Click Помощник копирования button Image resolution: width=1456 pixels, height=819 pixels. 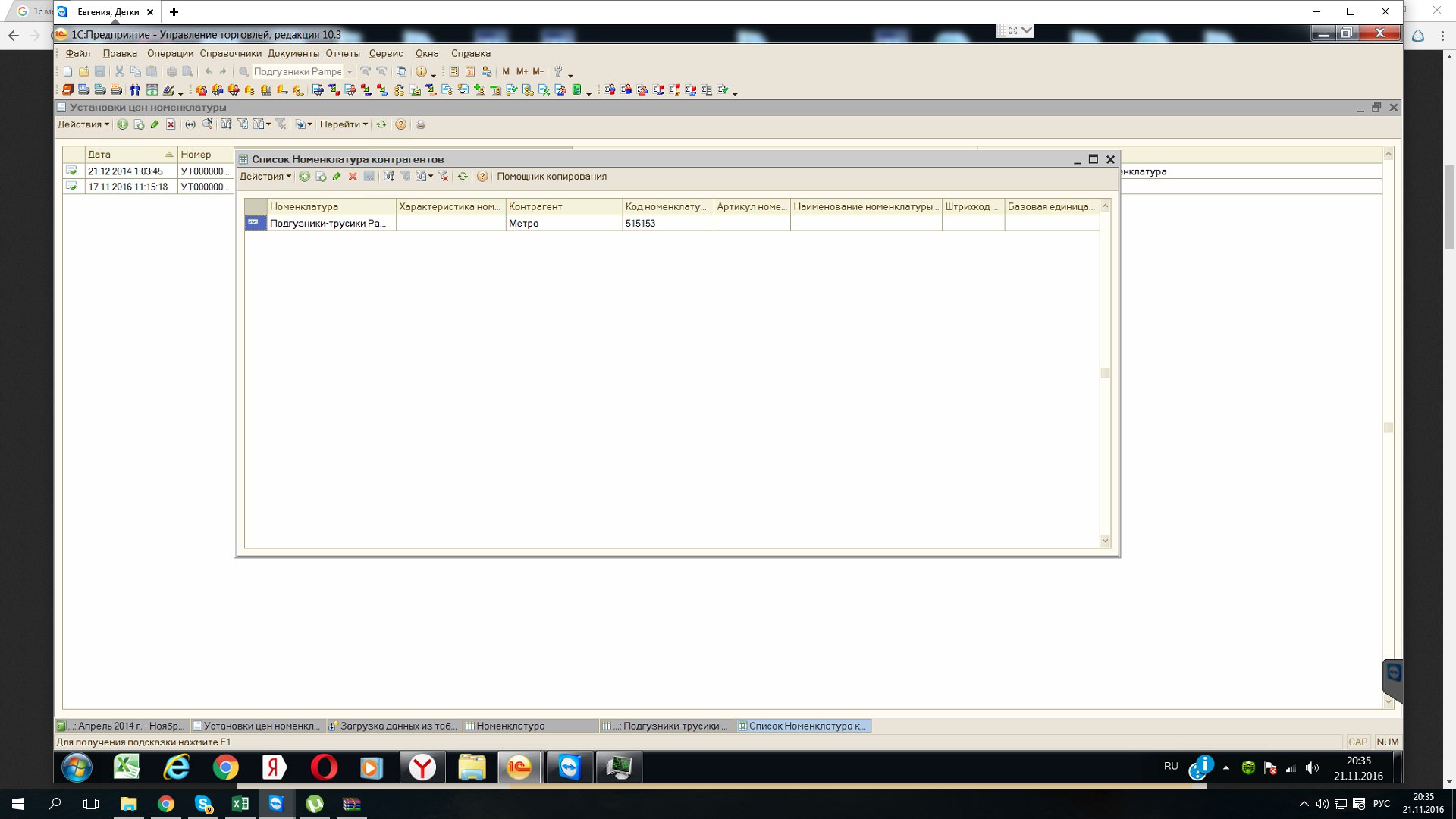[x=551, y=177]
